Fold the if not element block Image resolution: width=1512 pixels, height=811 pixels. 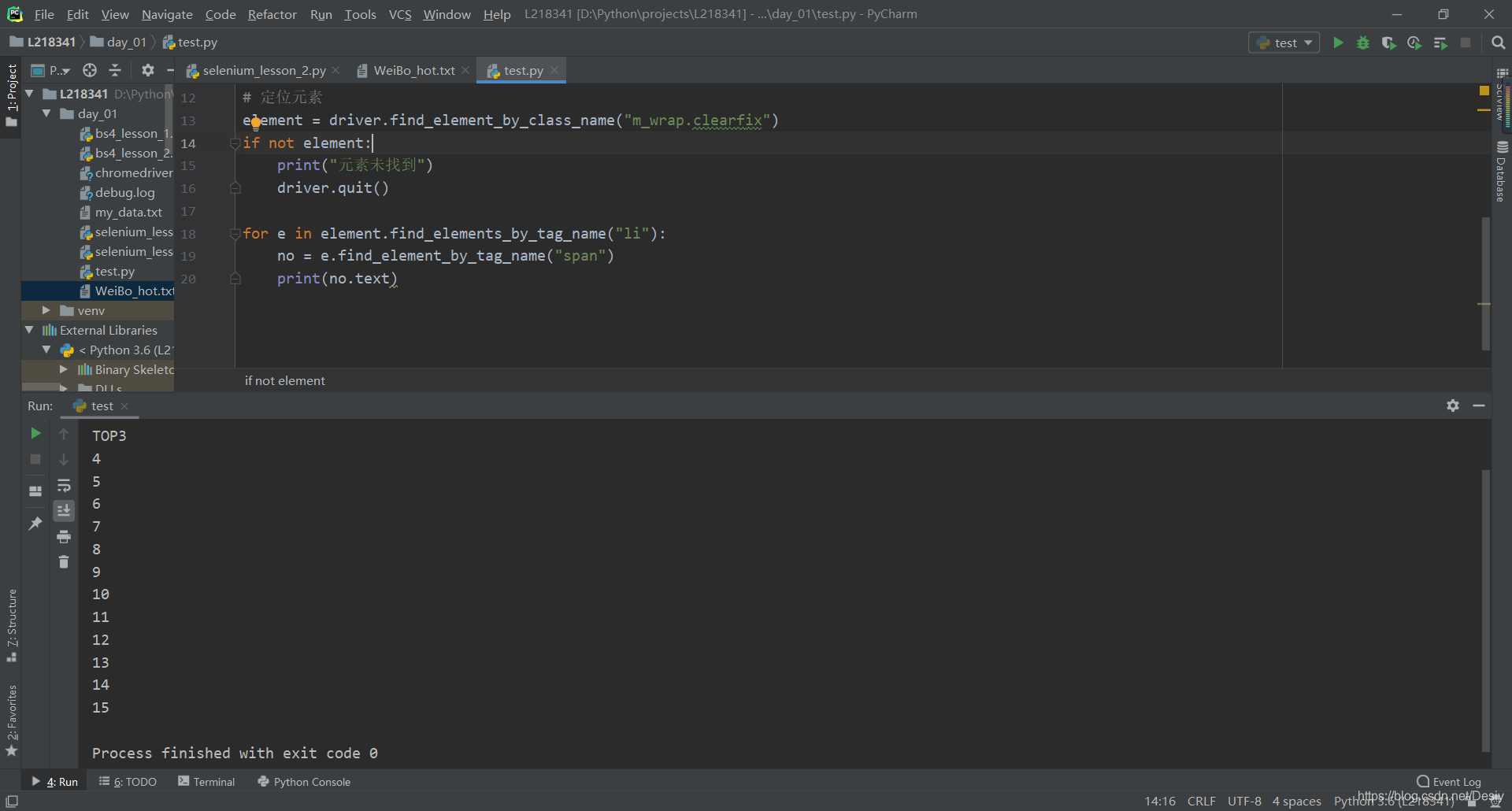coord(234,143)
